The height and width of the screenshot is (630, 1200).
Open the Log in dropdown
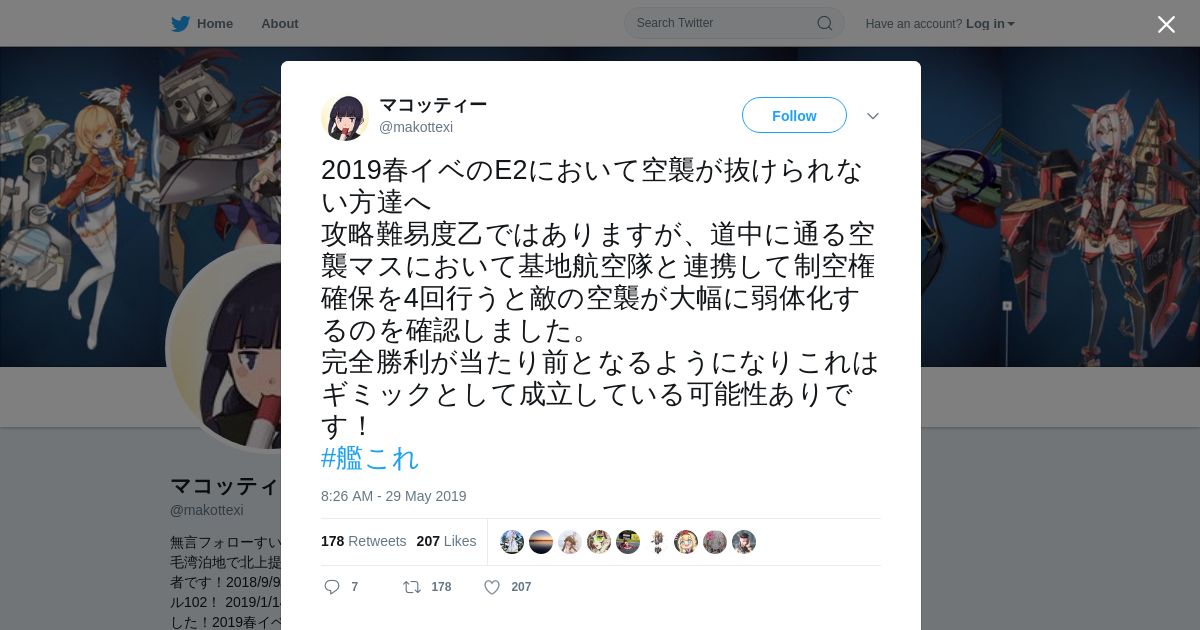(x=990, y=24)
